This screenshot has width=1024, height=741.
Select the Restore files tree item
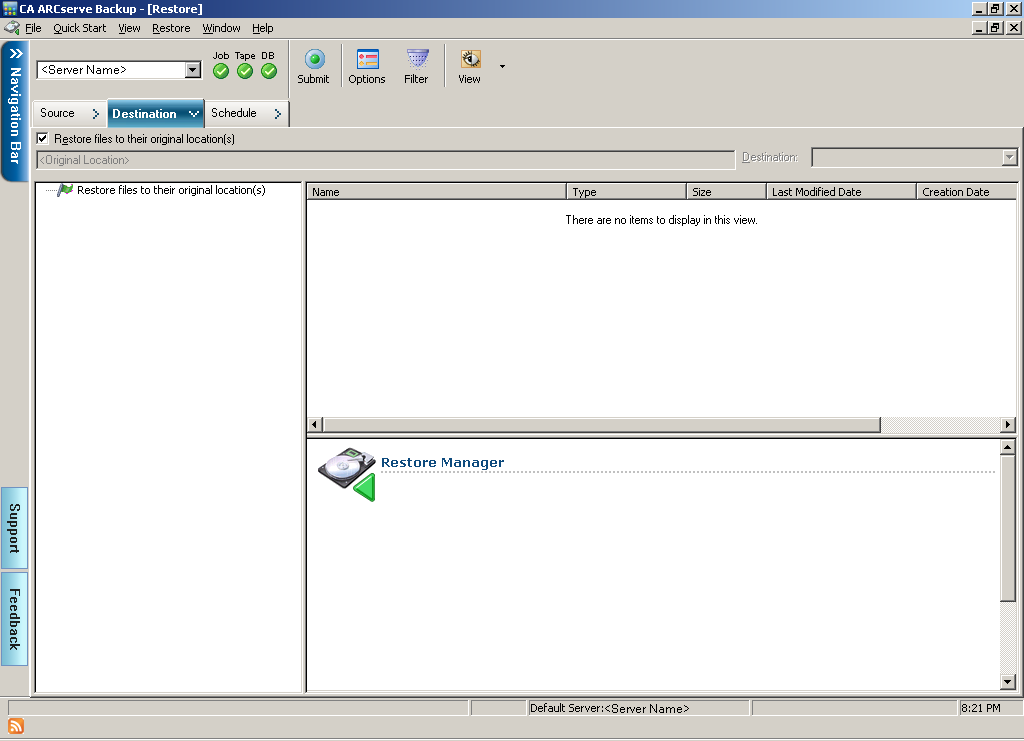(x=170, y=190)
